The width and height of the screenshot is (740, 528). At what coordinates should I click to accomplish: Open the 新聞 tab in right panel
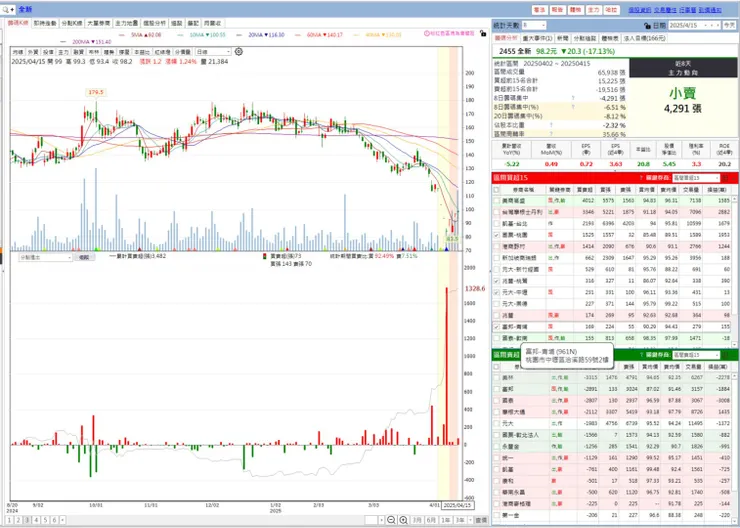coord(563,38)
